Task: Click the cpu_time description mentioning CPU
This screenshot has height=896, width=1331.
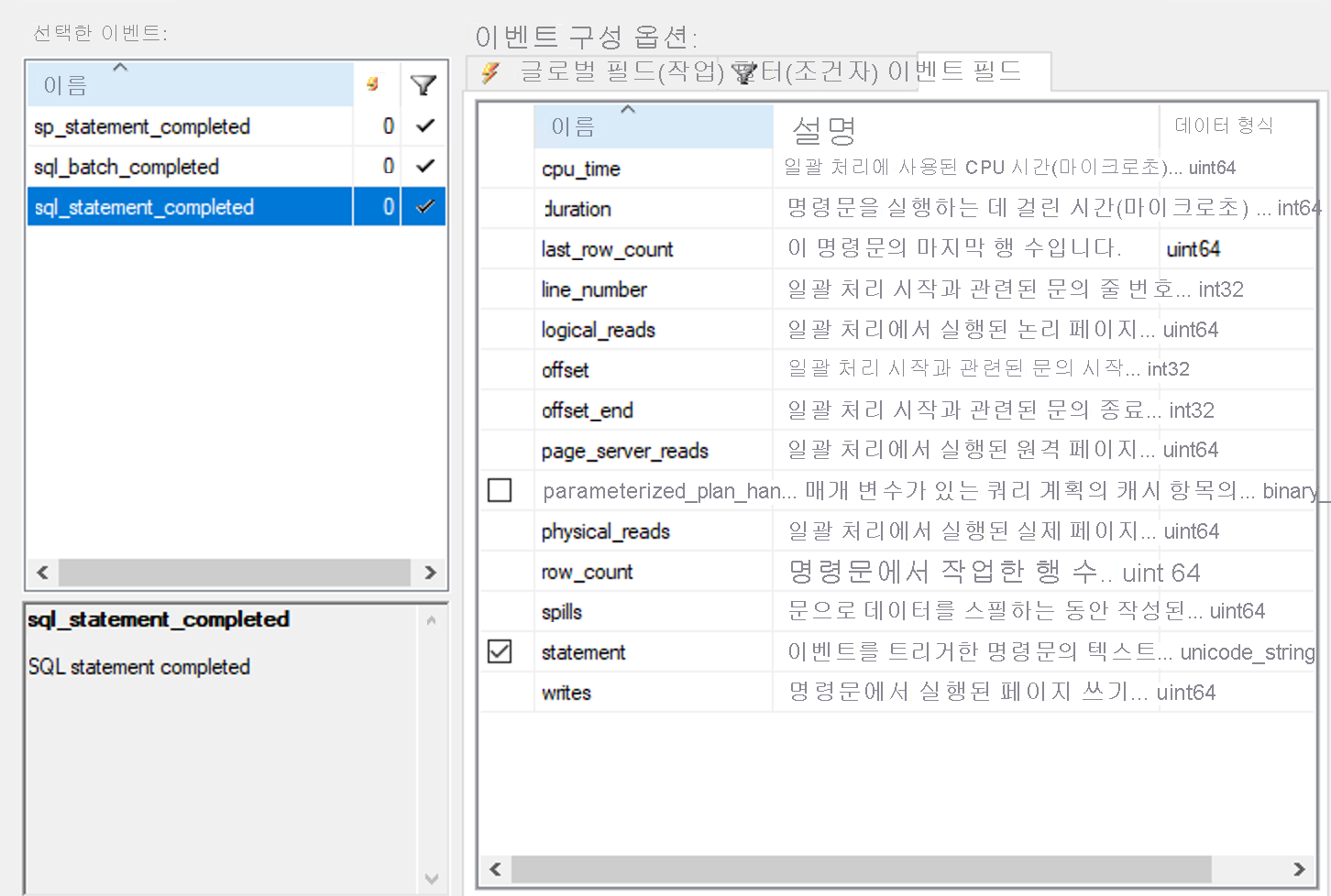Action: 983,168
